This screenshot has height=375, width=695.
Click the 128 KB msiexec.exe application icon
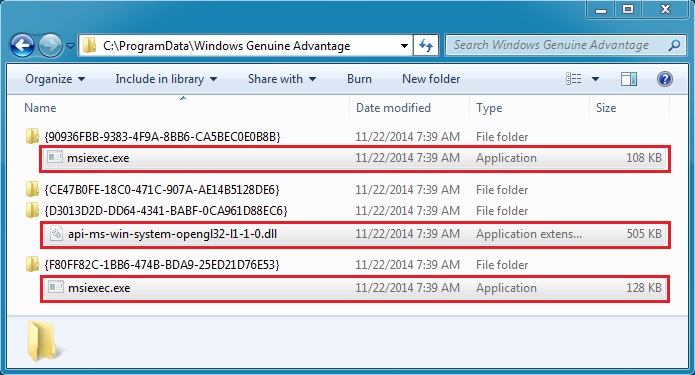[56, 287]
